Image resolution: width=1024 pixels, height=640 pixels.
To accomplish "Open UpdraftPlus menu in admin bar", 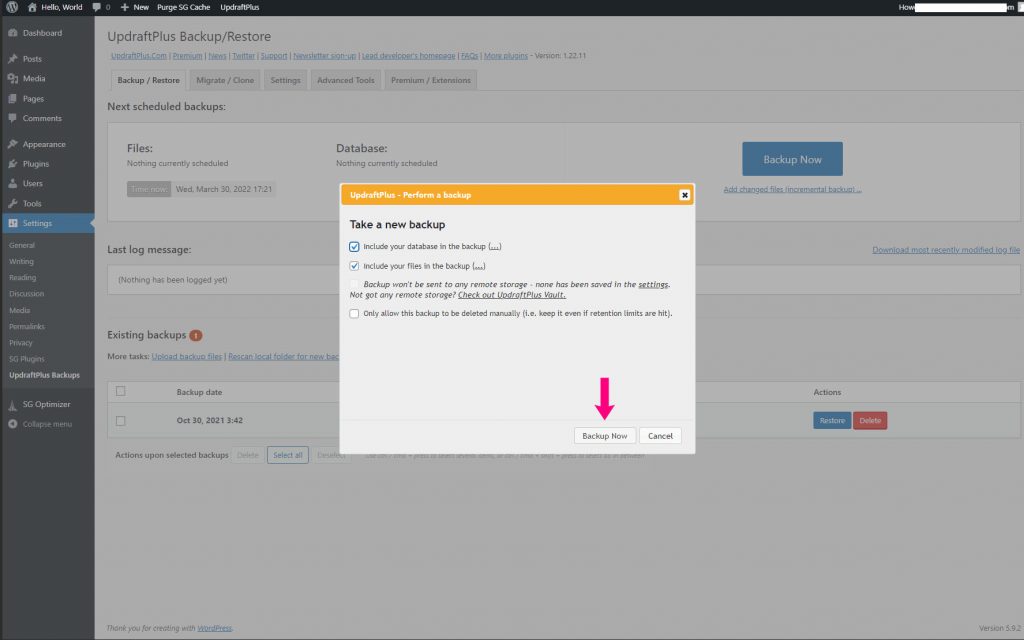I will pyautogui.click(x=240, y=7).
